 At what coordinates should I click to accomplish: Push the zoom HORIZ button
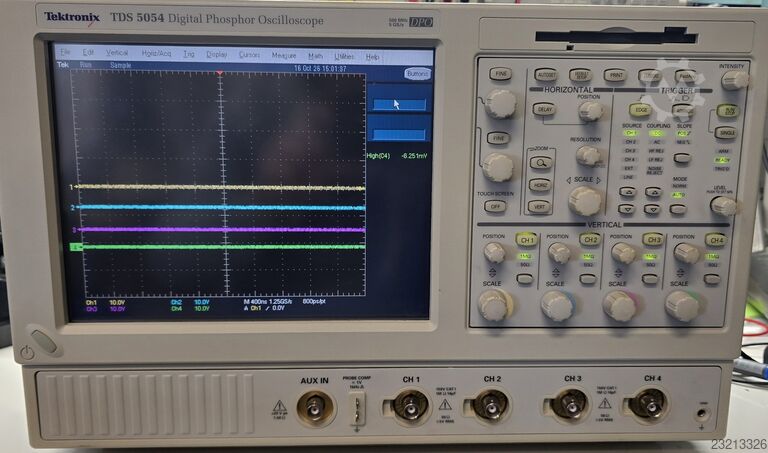coord(540,185)
